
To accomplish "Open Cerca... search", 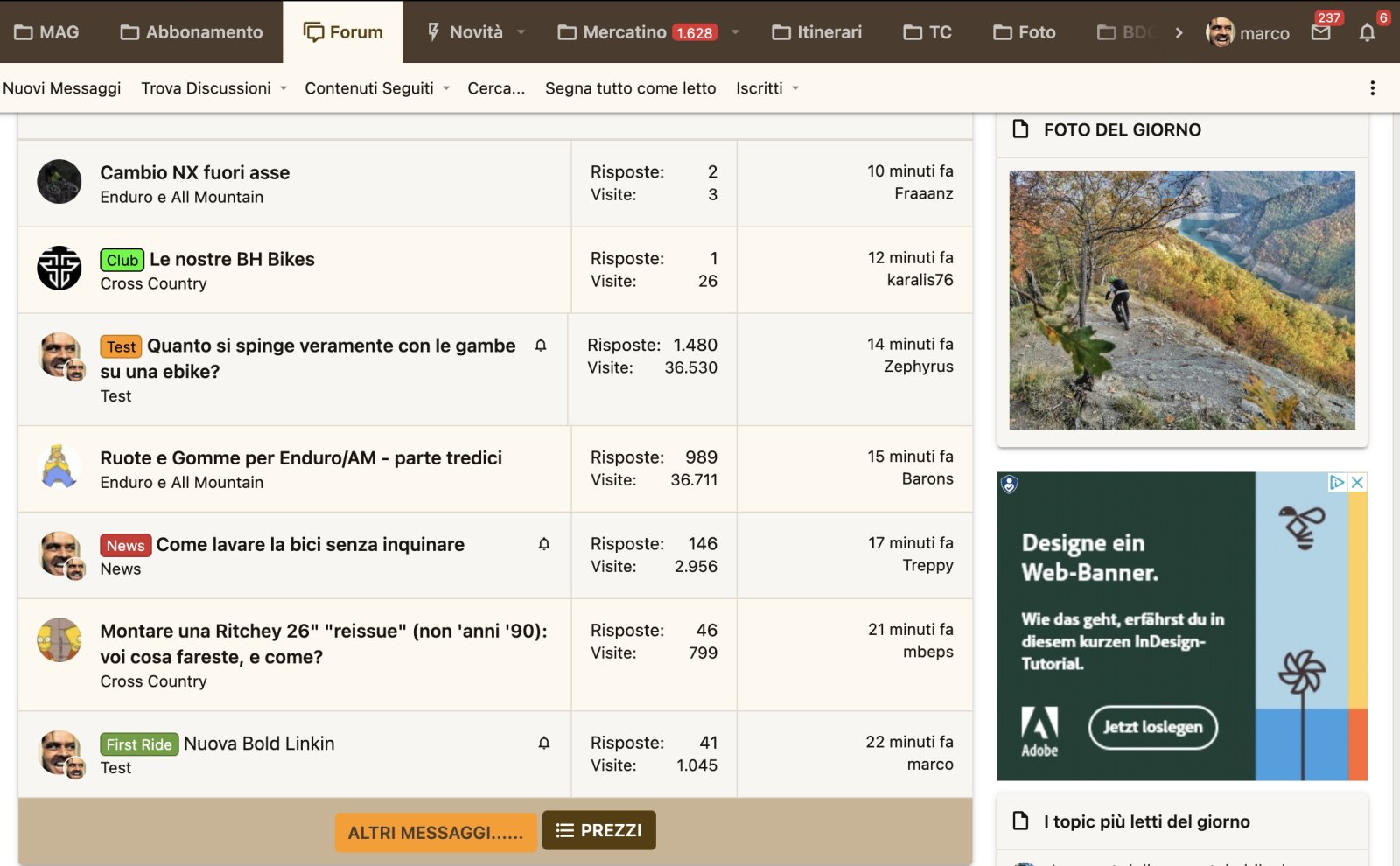I will click(x=496, y=88).
